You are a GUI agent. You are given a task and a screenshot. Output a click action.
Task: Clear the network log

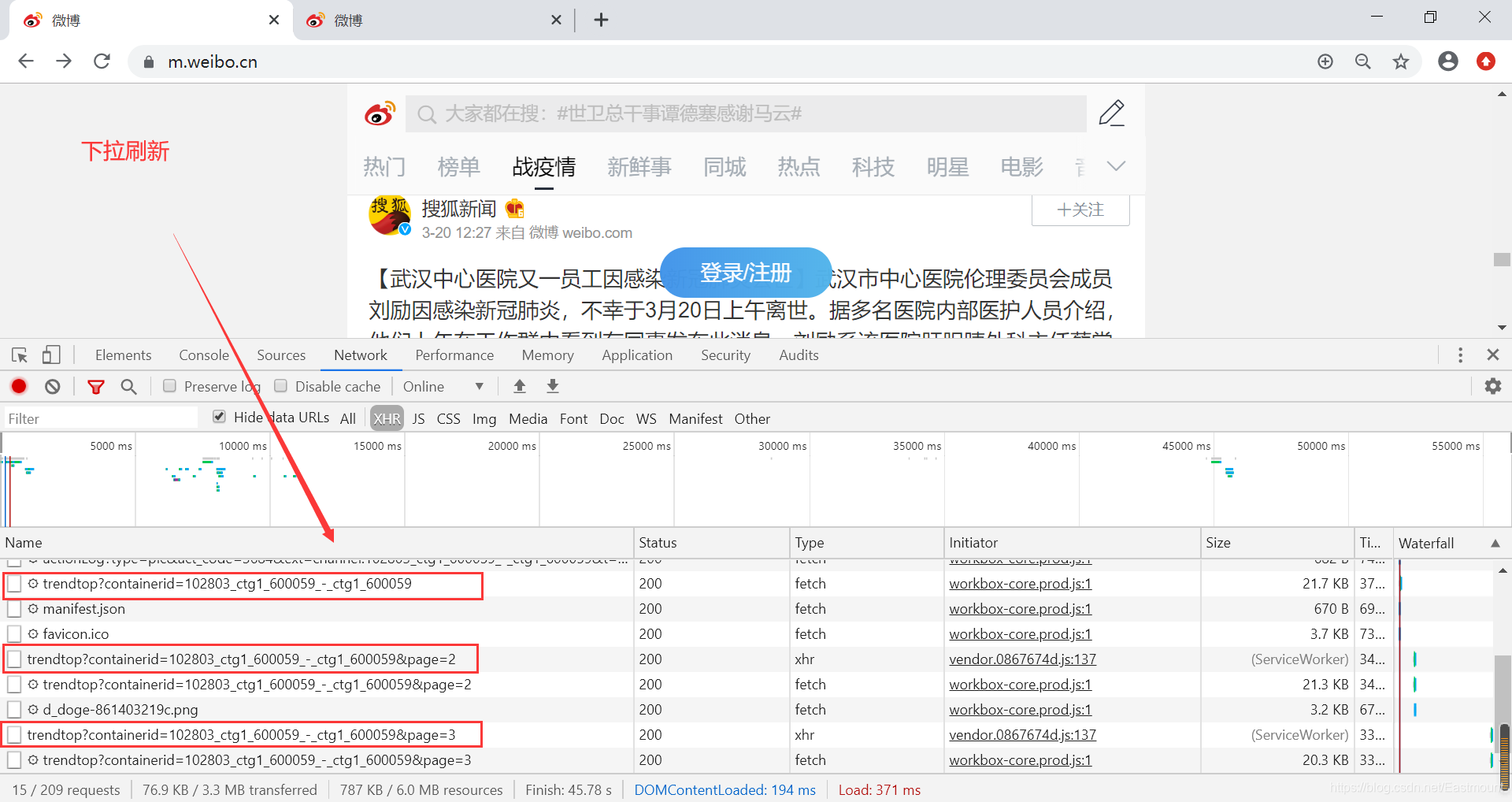(52, 386)
